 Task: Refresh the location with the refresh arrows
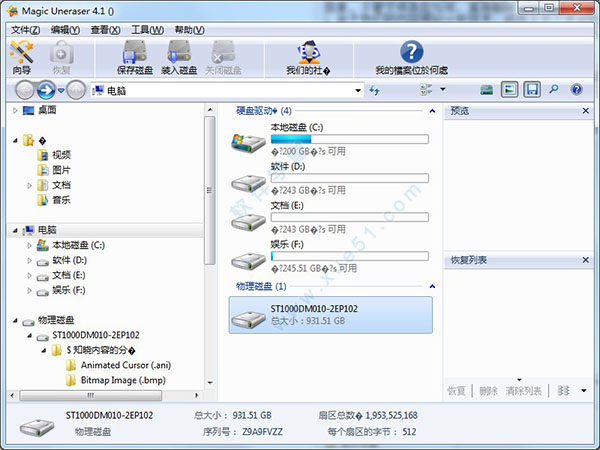point(374,91)
